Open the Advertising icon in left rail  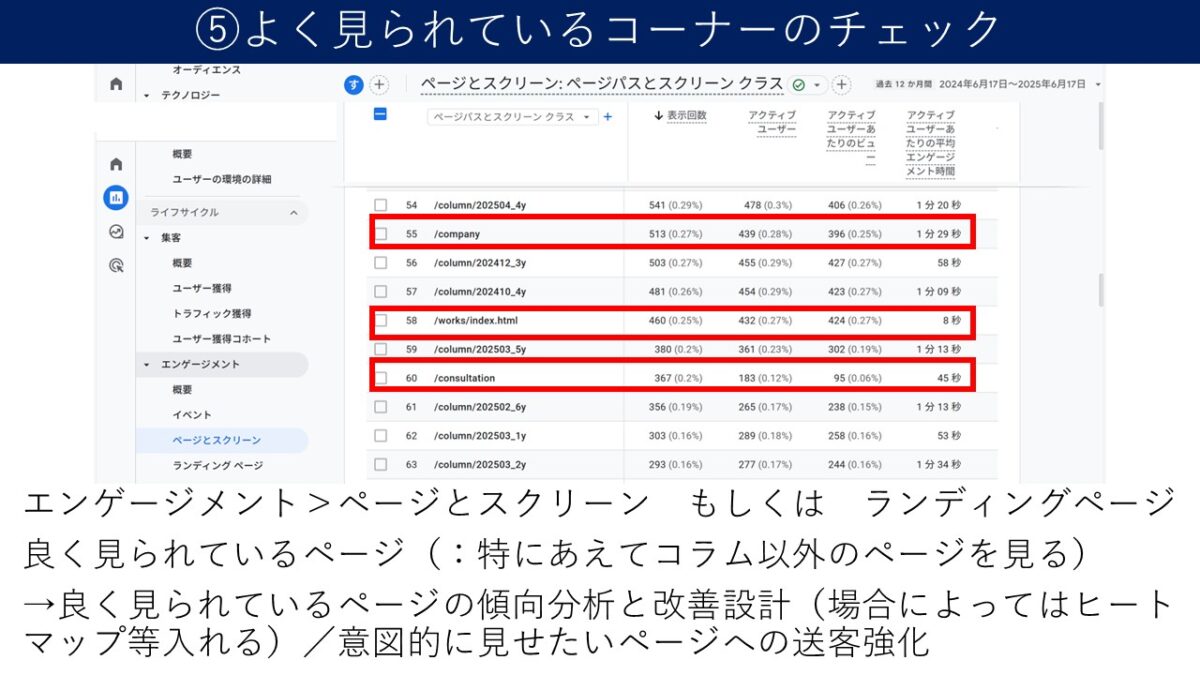pos(116,266)
